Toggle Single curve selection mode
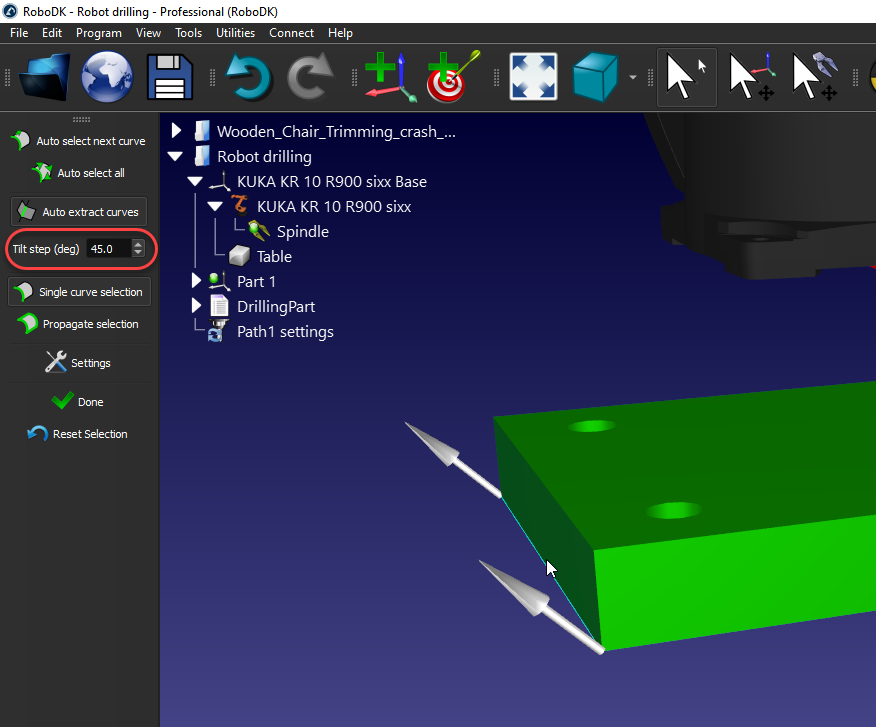Viewport: 876px width, 727px height. [x=79, y=292]
